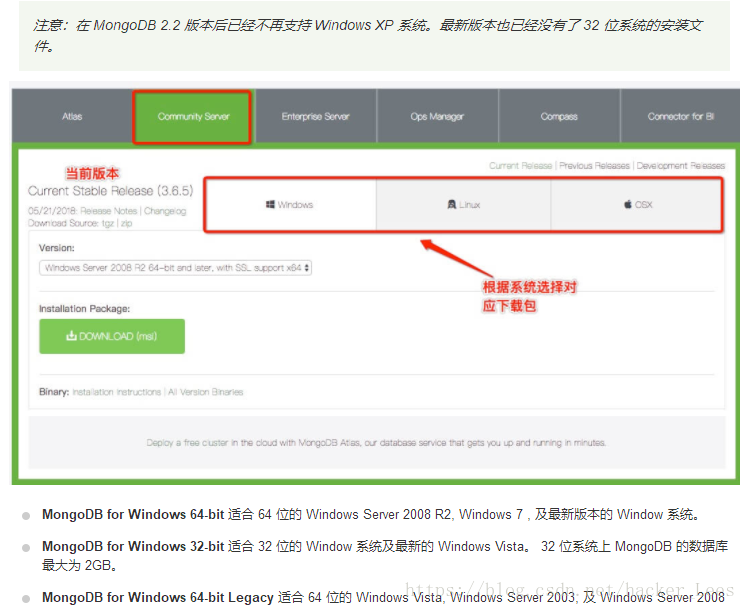Open the Development Releases link

[x=681, y=166]
